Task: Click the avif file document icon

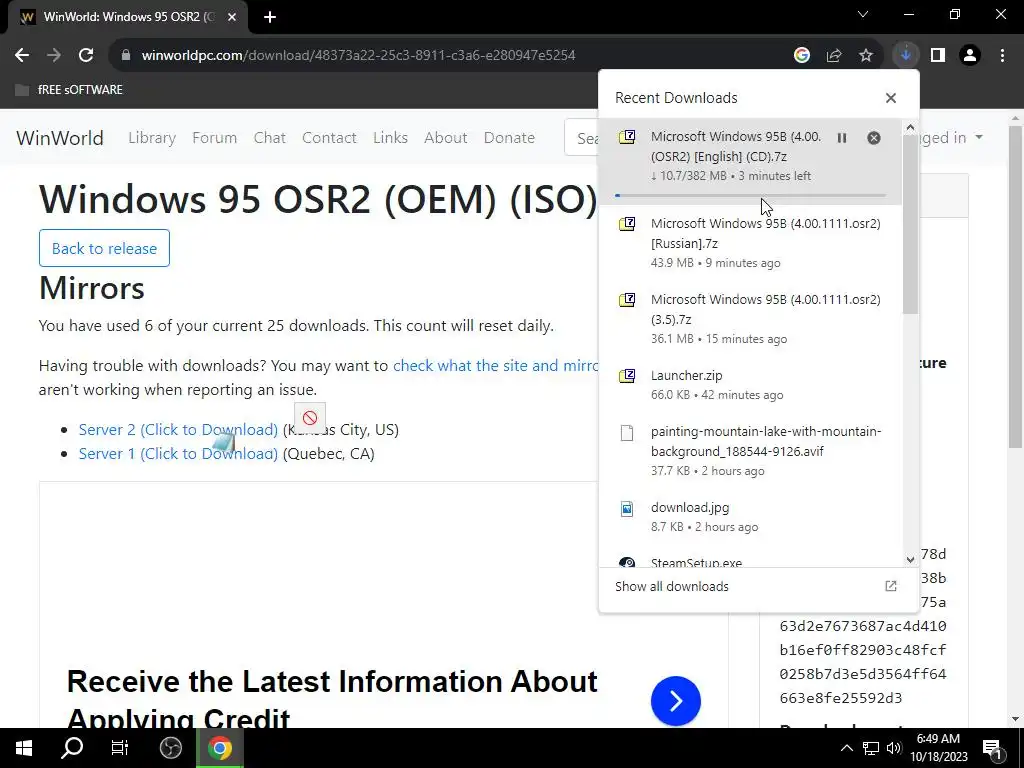Action: [x=627, y=432]
